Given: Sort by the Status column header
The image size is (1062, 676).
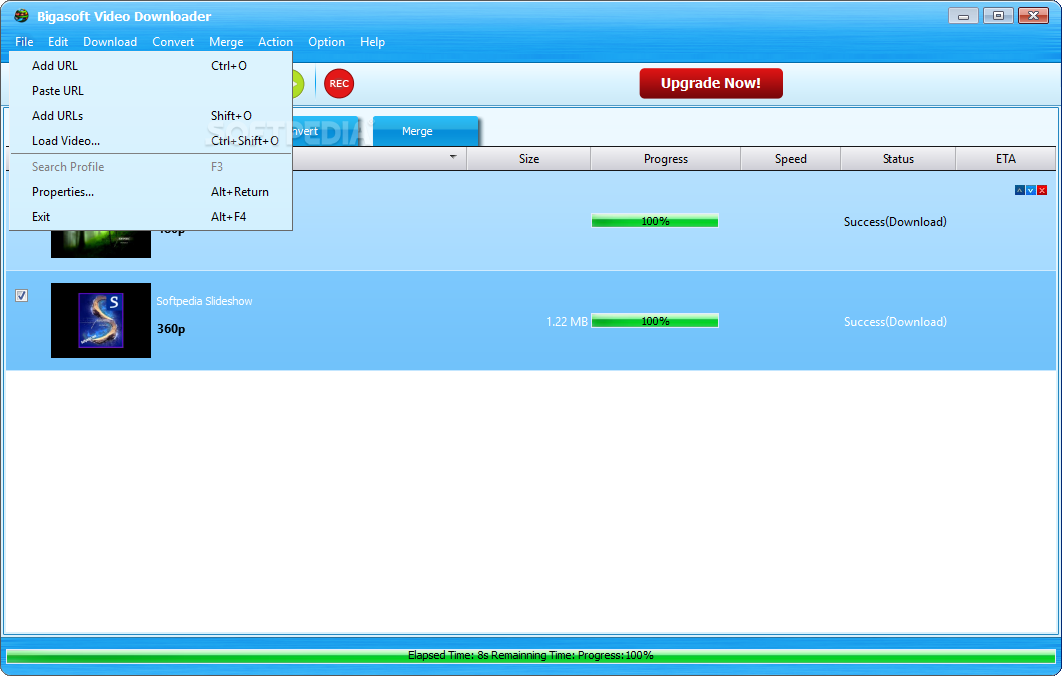Looking at the screenshot, I should click(898, 159).
